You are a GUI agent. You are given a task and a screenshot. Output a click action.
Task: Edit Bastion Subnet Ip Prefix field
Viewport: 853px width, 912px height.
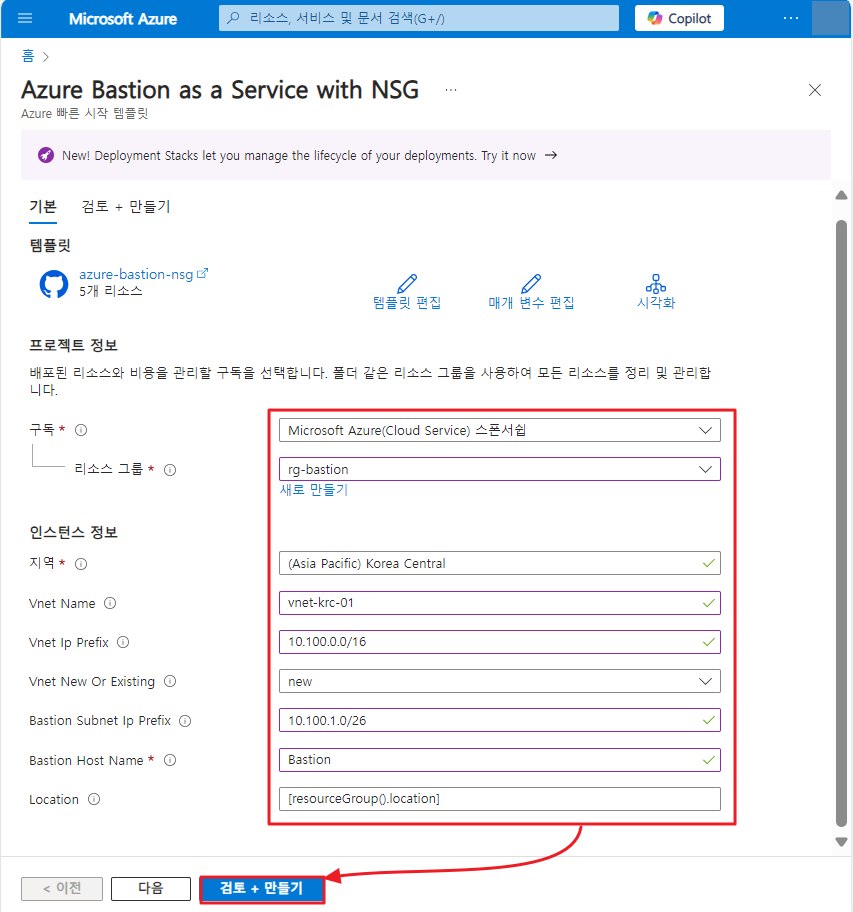[x=499, y=720]
